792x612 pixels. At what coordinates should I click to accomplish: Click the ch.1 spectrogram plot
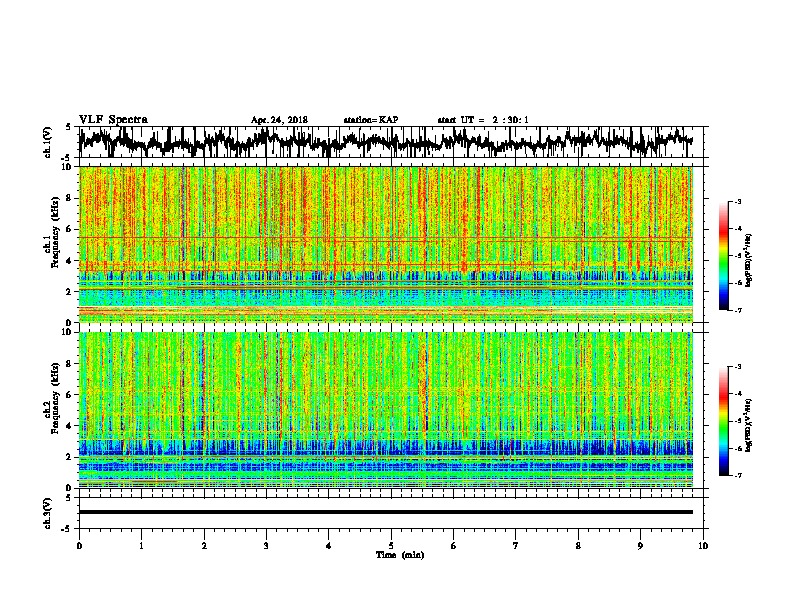coord(386,244)
